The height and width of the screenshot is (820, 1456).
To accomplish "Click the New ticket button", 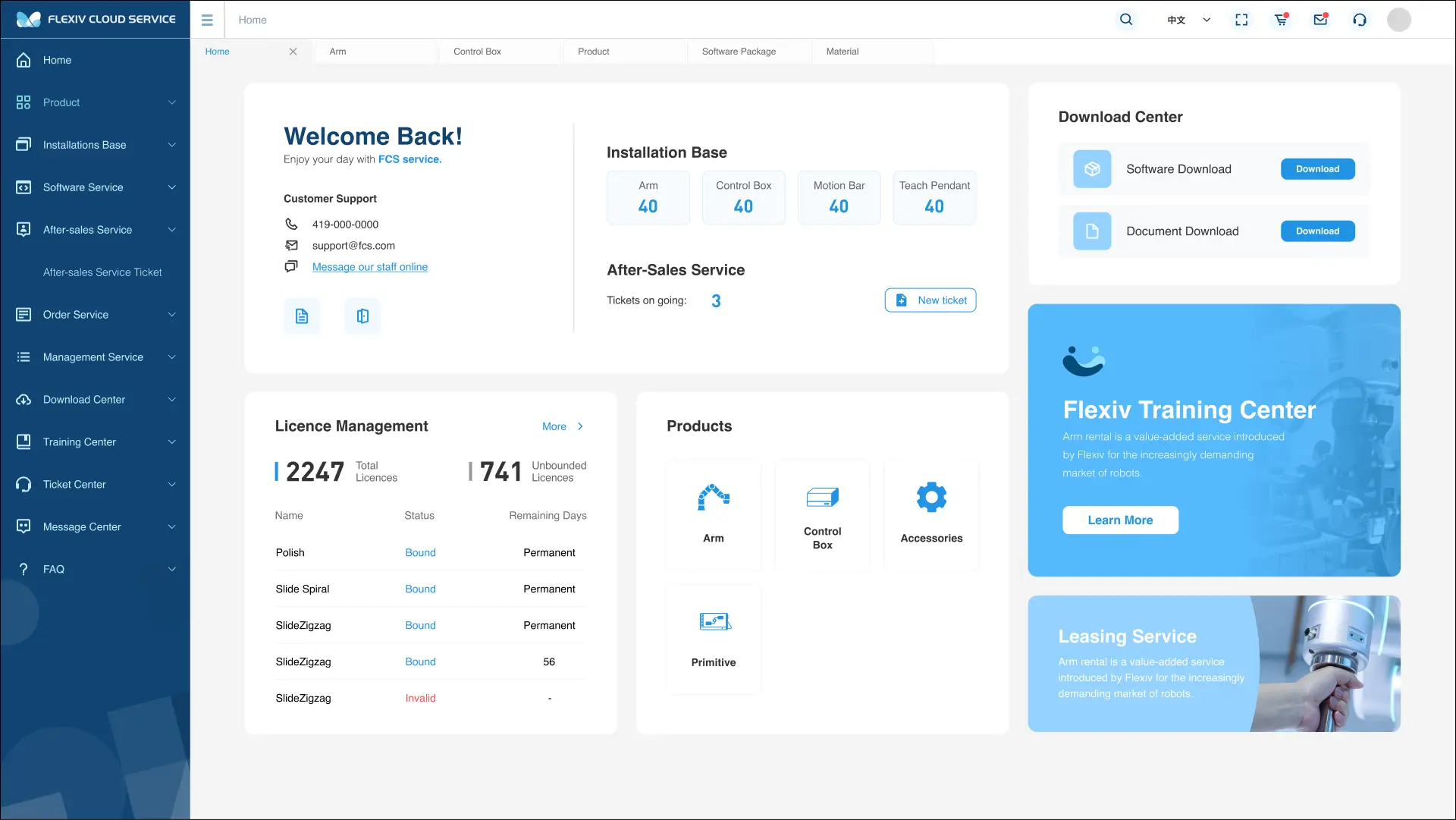I will pos(930,300).
